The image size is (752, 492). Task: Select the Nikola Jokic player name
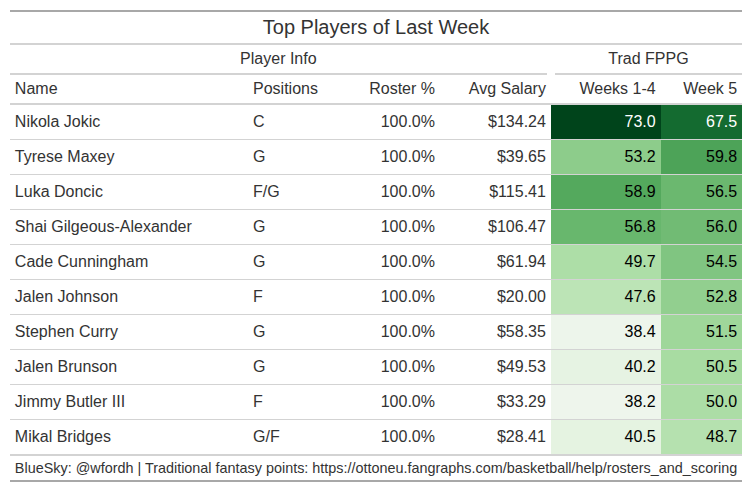tap(58, 122)
